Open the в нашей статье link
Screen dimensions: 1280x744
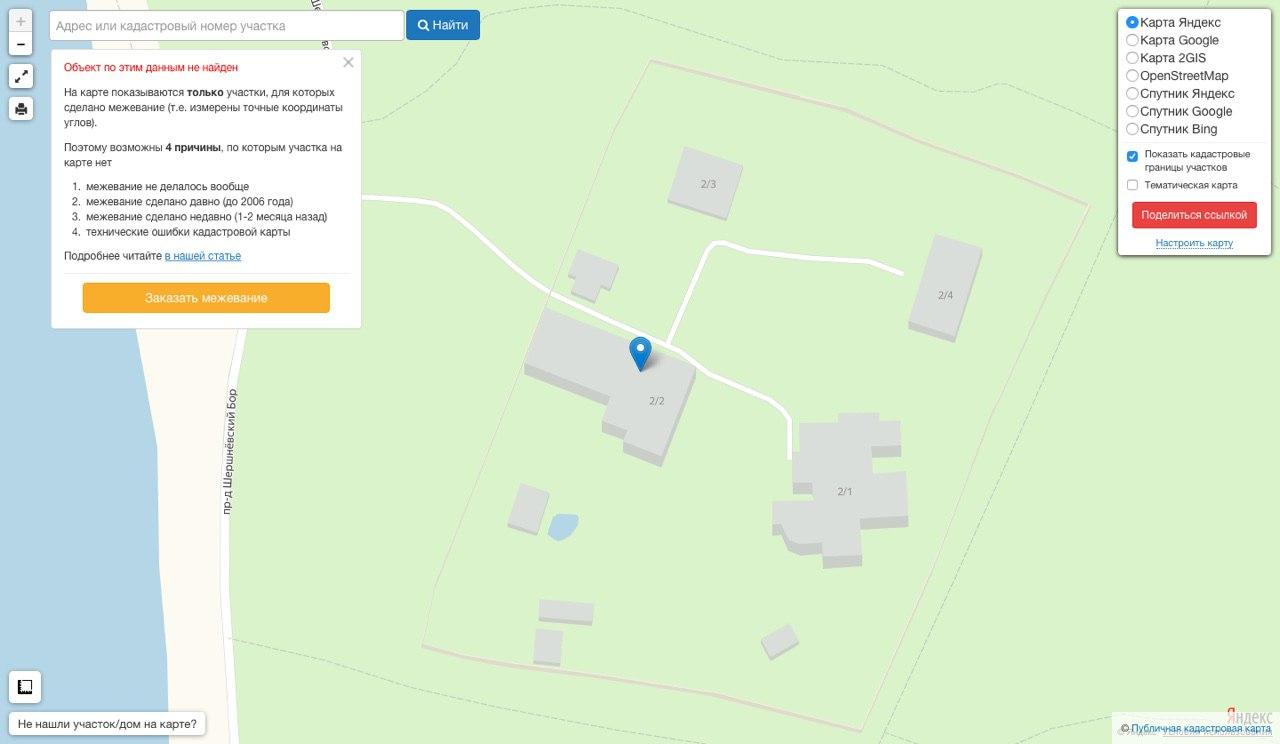tap(203, 256)
